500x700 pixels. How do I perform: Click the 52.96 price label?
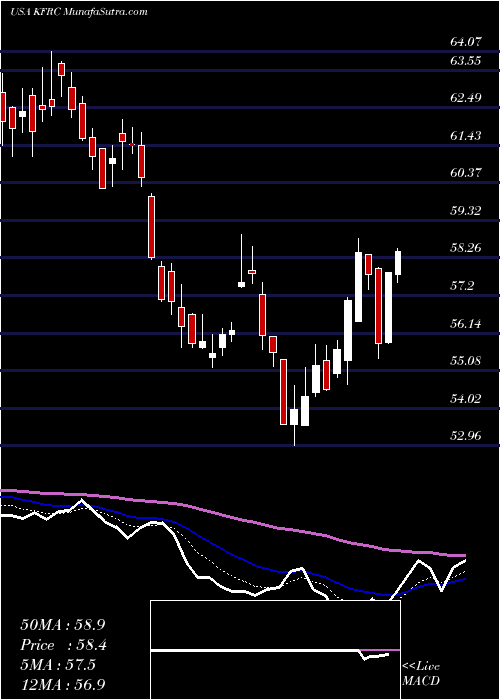(466, 436)
